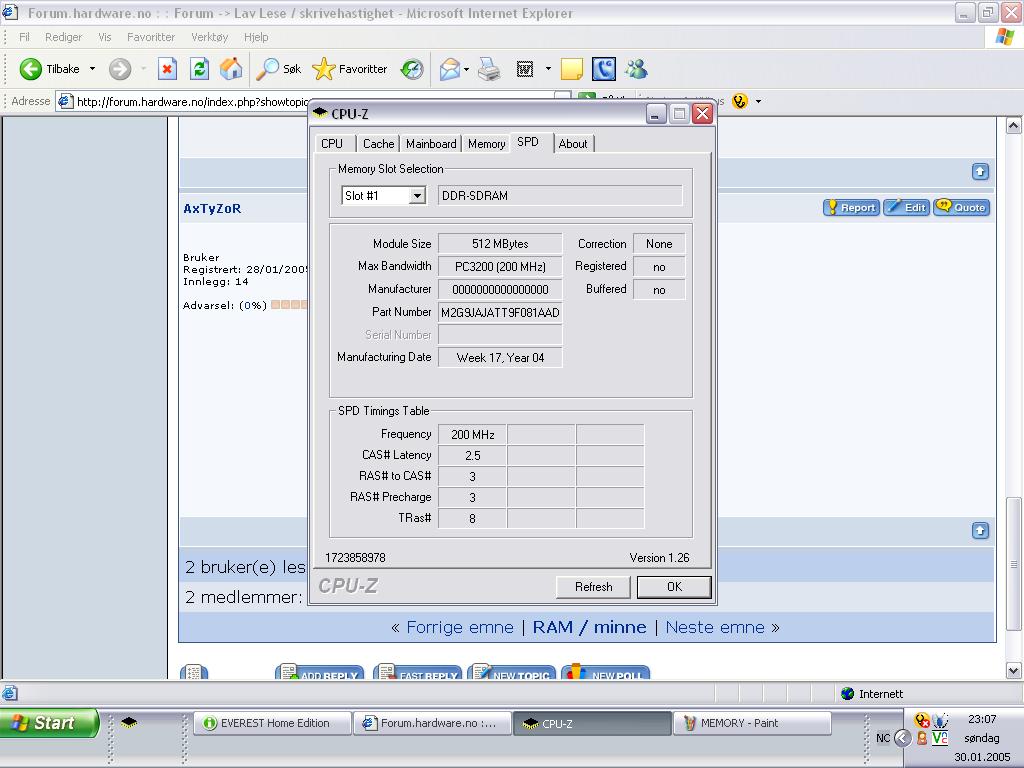Click the New Topic button
Viewport: 1024px width, 768px height.
[x=511, y=673]
